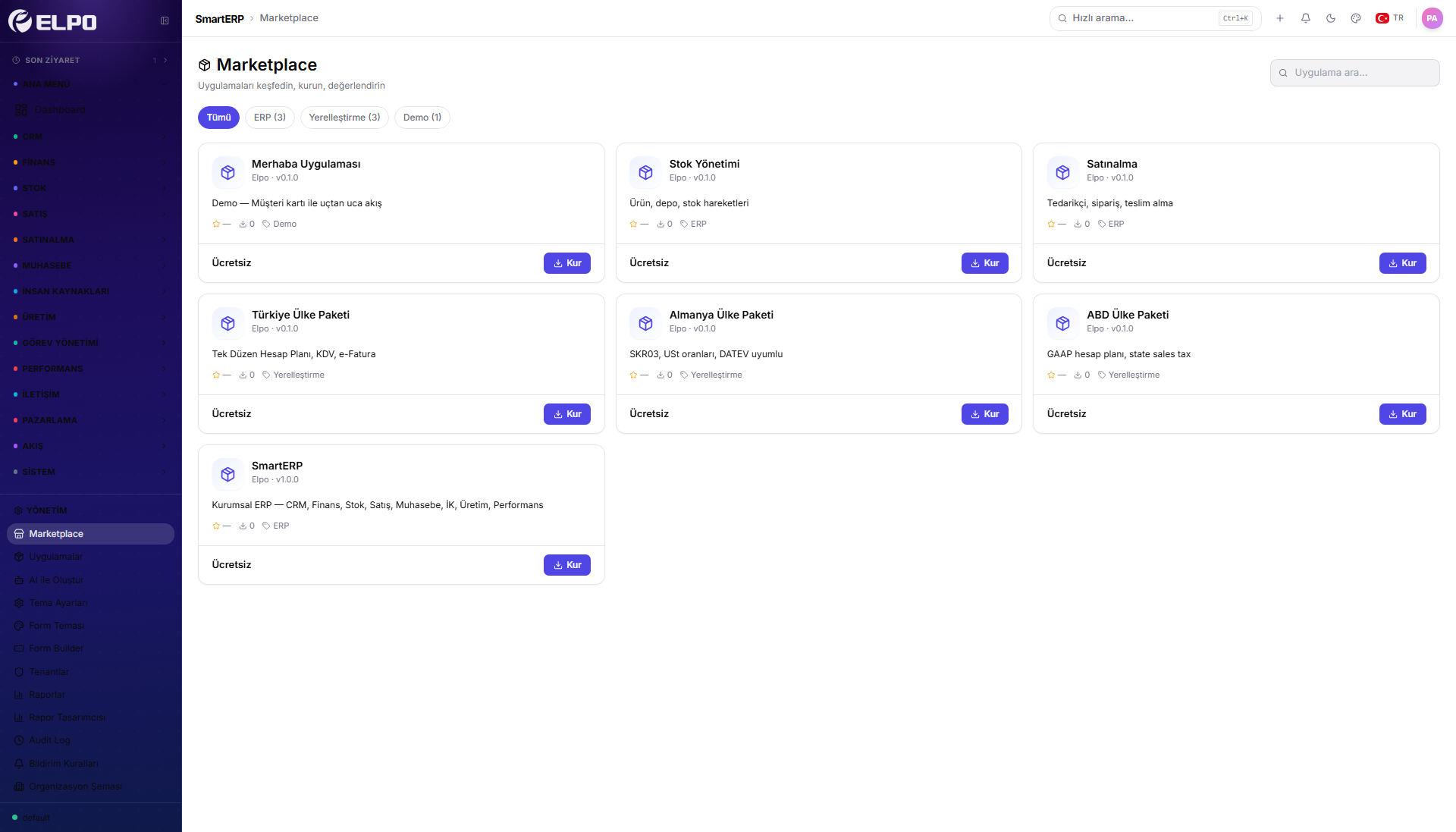Expand the FİNANS menu group
1456x832 pixels.
coord(91,162)
